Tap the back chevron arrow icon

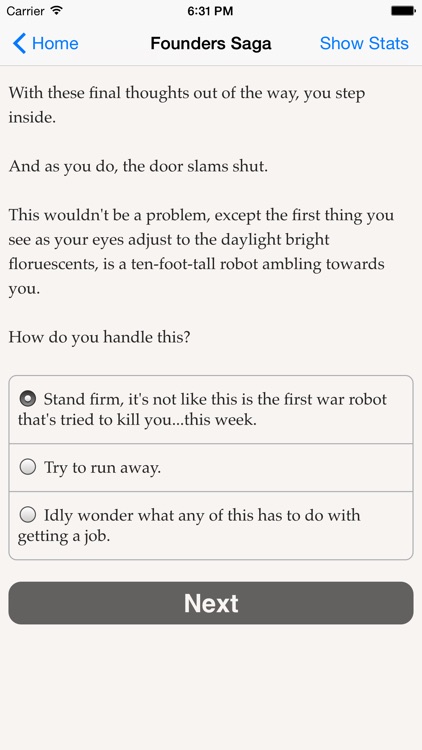click(x=19, y=44)
